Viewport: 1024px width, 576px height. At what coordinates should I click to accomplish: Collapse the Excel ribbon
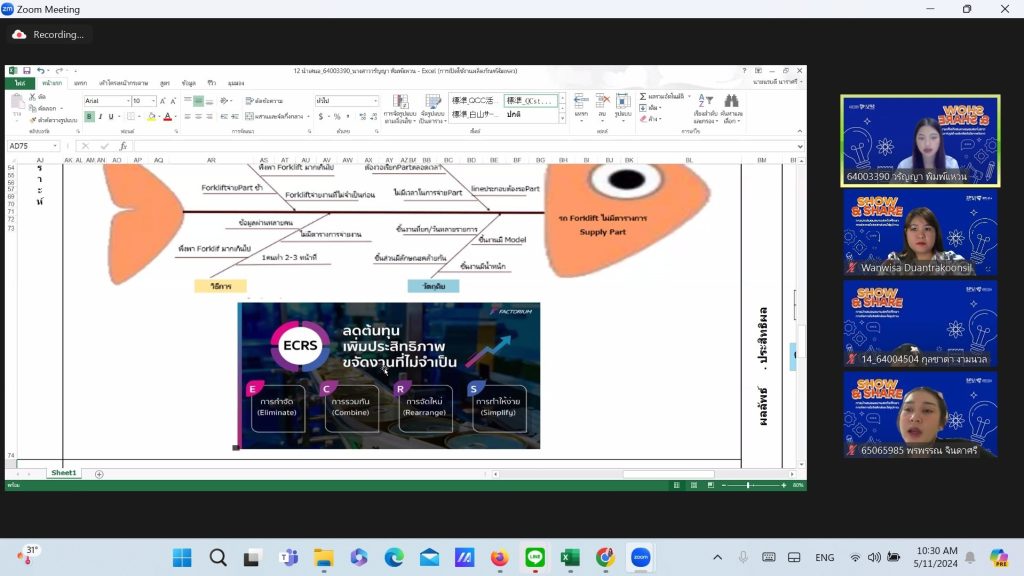[799, 131]
